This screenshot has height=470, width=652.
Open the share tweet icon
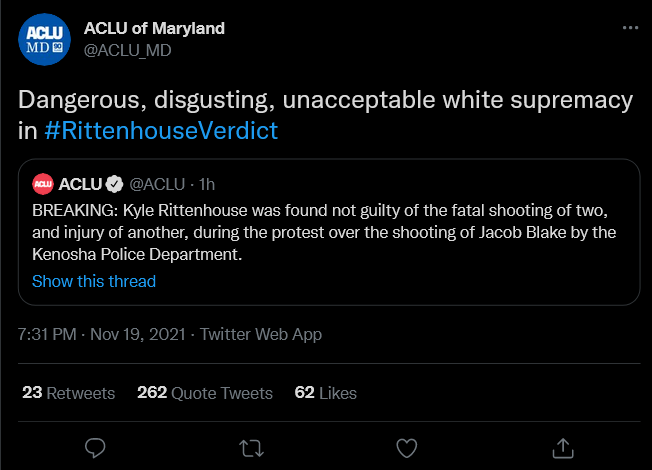(x=562, y=446)
